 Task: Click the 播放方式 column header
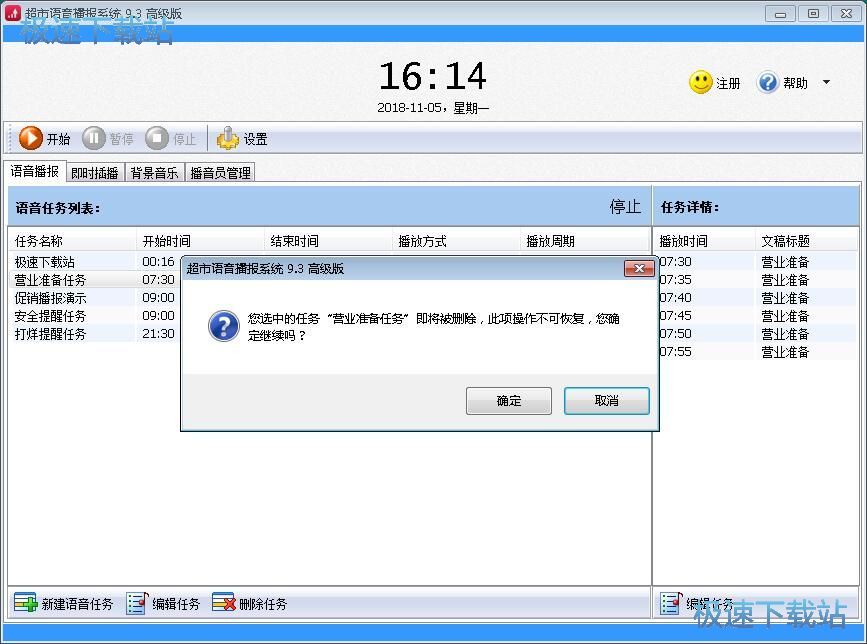coord(456,241)
